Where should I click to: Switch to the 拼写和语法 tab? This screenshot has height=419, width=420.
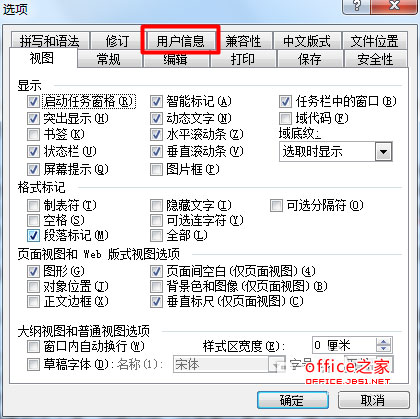(x=50, y=41)
